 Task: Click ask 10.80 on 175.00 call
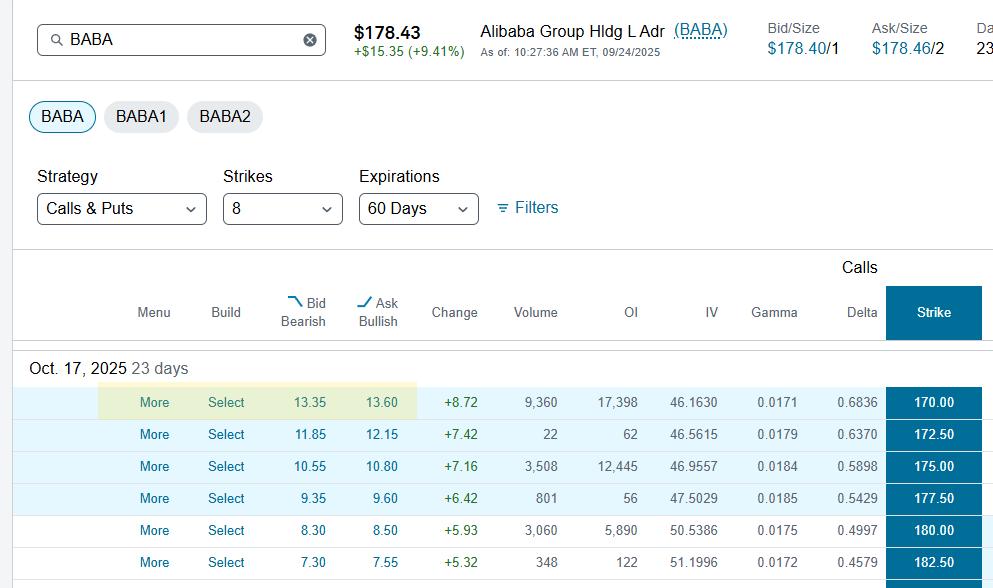[381, 466]
